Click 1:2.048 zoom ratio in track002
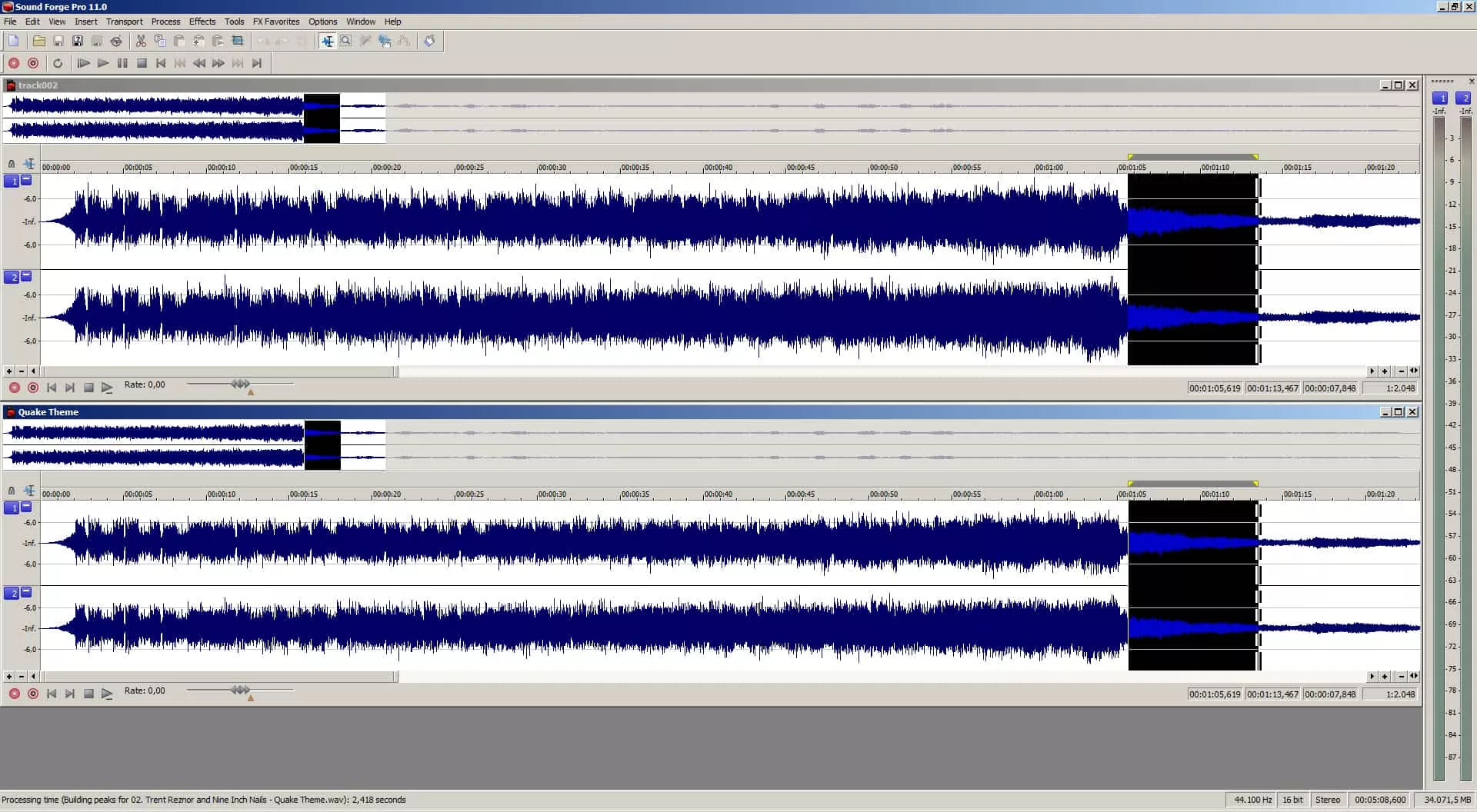 (x=1389, y=388)
